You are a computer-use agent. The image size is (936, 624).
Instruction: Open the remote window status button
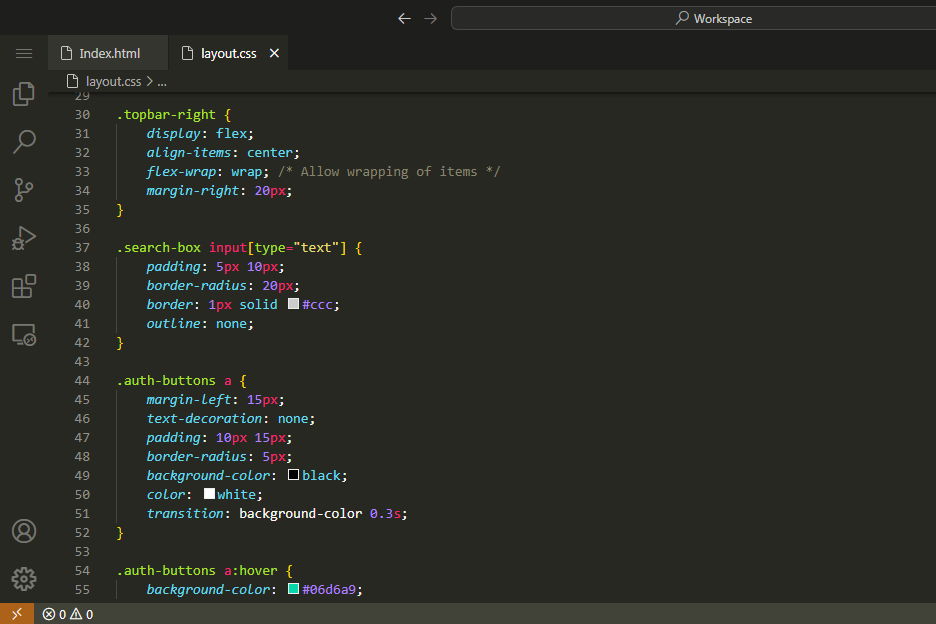(16, 614)
